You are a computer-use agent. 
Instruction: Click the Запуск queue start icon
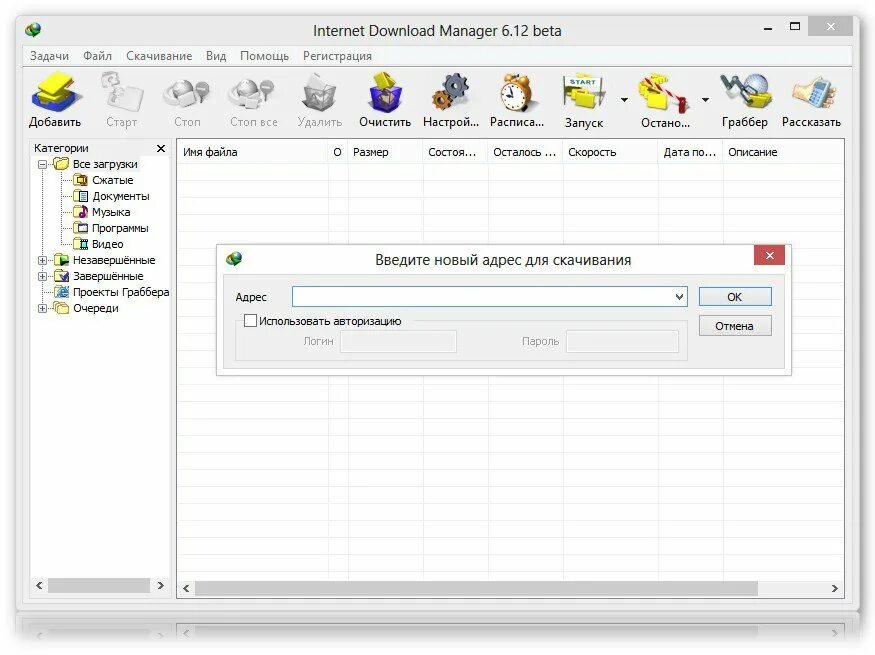coord(584,92)
